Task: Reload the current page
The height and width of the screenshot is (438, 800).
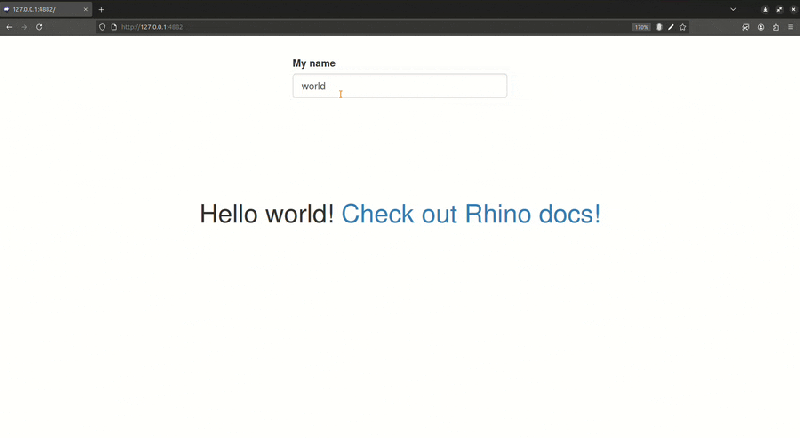Action: (39, 27)
